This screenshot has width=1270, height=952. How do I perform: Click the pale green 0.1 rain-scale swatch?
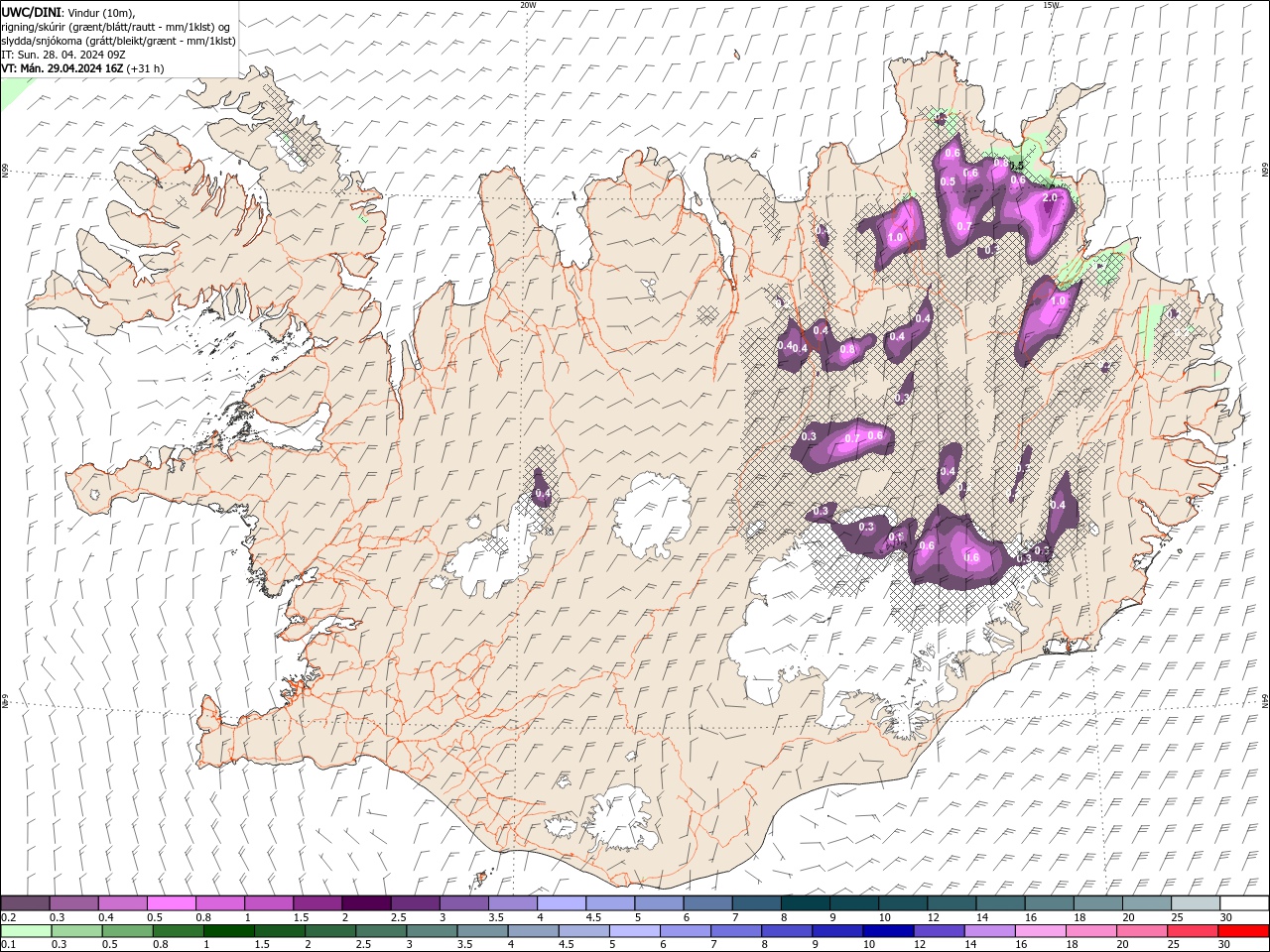26,931
